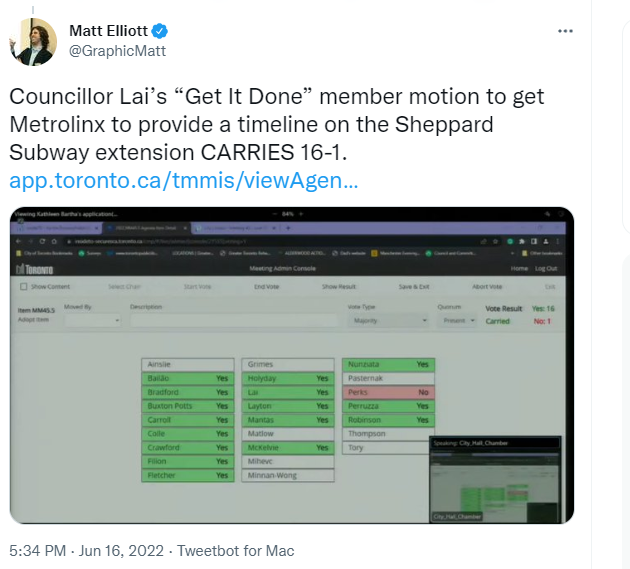Open the app.toronto.ca agenda link
This screenshot has width=630, height=569.
[183, 182]
